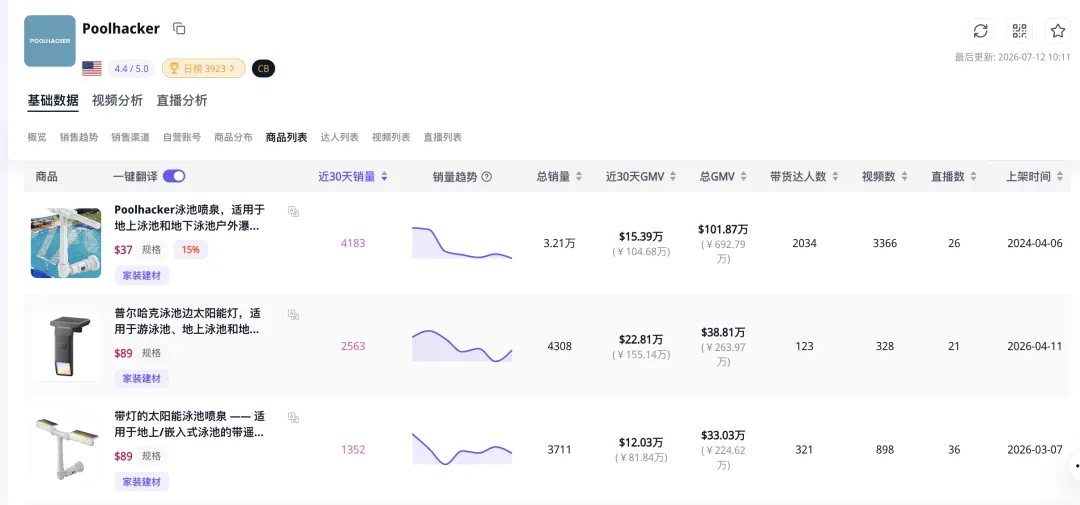Image resolution: width=1080 pixels, height=505 pixels.
Task: Sort by 总GMV column
Action: pos(723,176)
